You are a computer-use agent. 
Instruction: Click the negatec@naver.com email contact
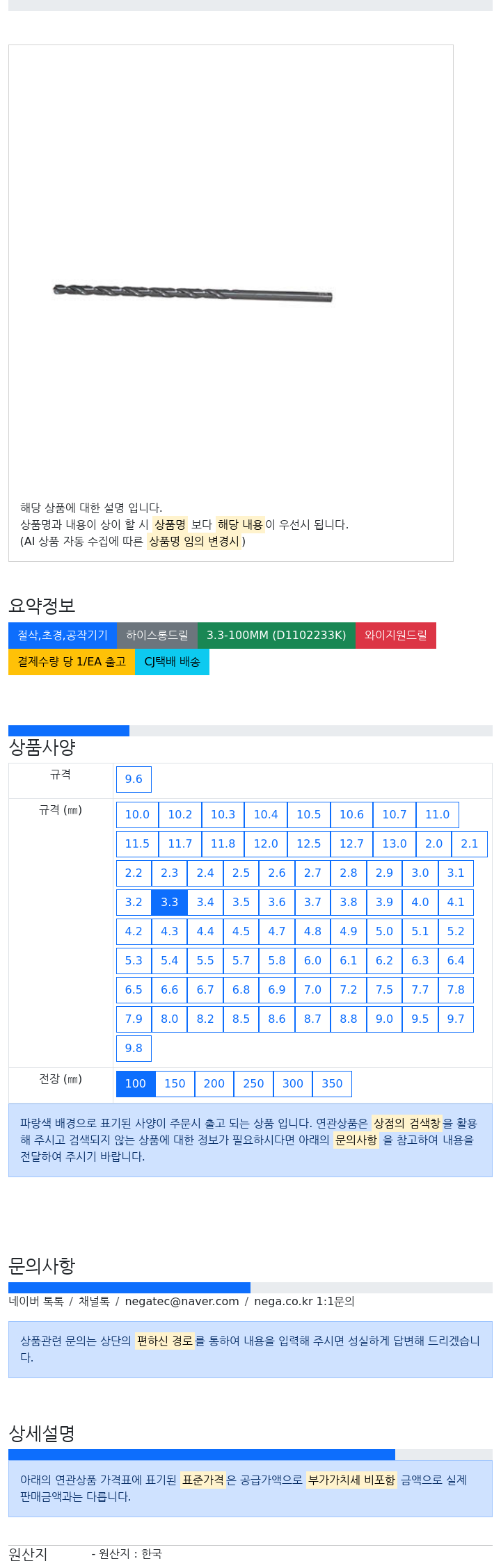click(182, 1301)
